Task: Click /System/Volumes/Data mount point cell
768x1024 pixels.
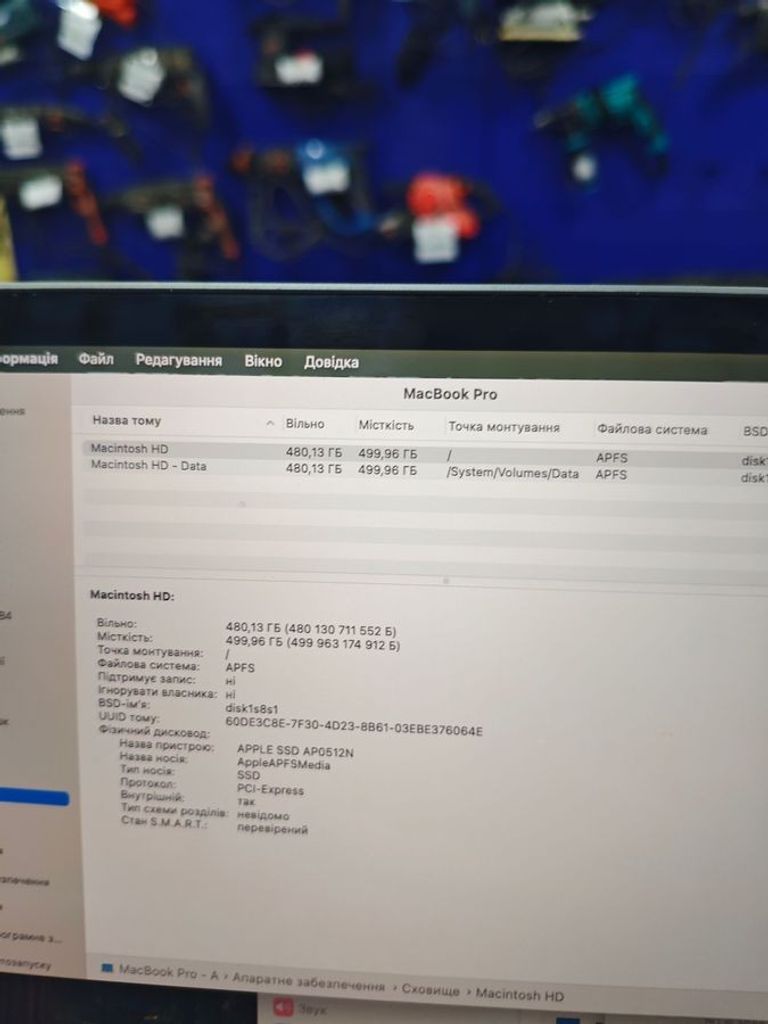Action: point(513,473)
